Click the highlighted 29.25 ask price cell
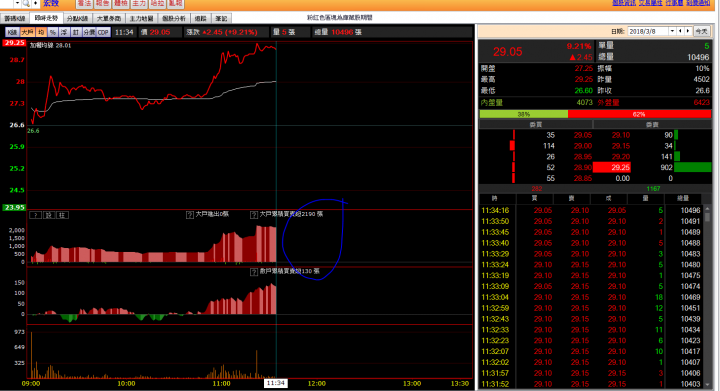Screen dimensions: 720x391 click(x=611, y=168)
